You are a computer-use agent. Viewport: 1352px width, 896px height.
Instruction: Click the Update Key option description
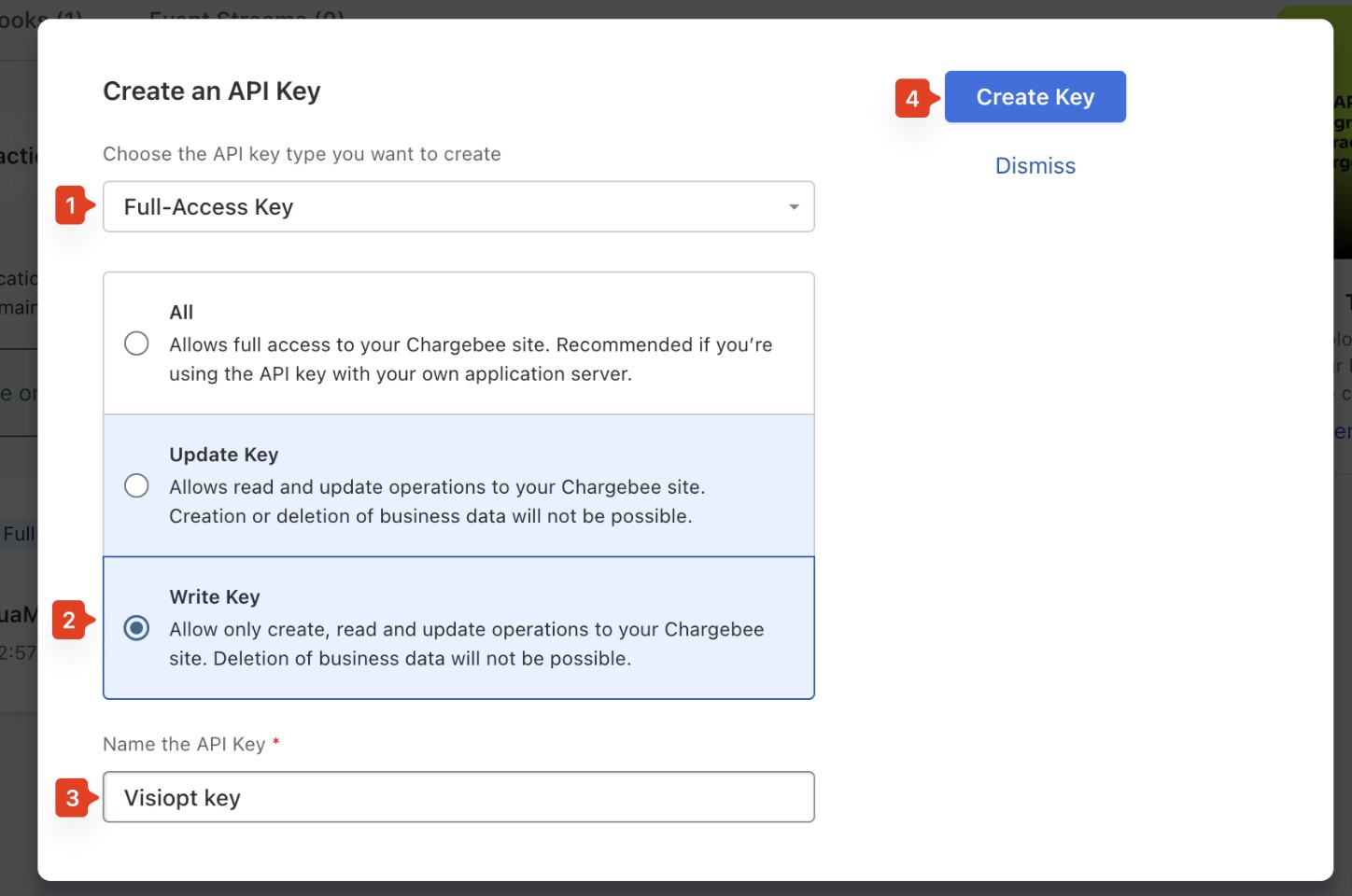pos(437,501)
